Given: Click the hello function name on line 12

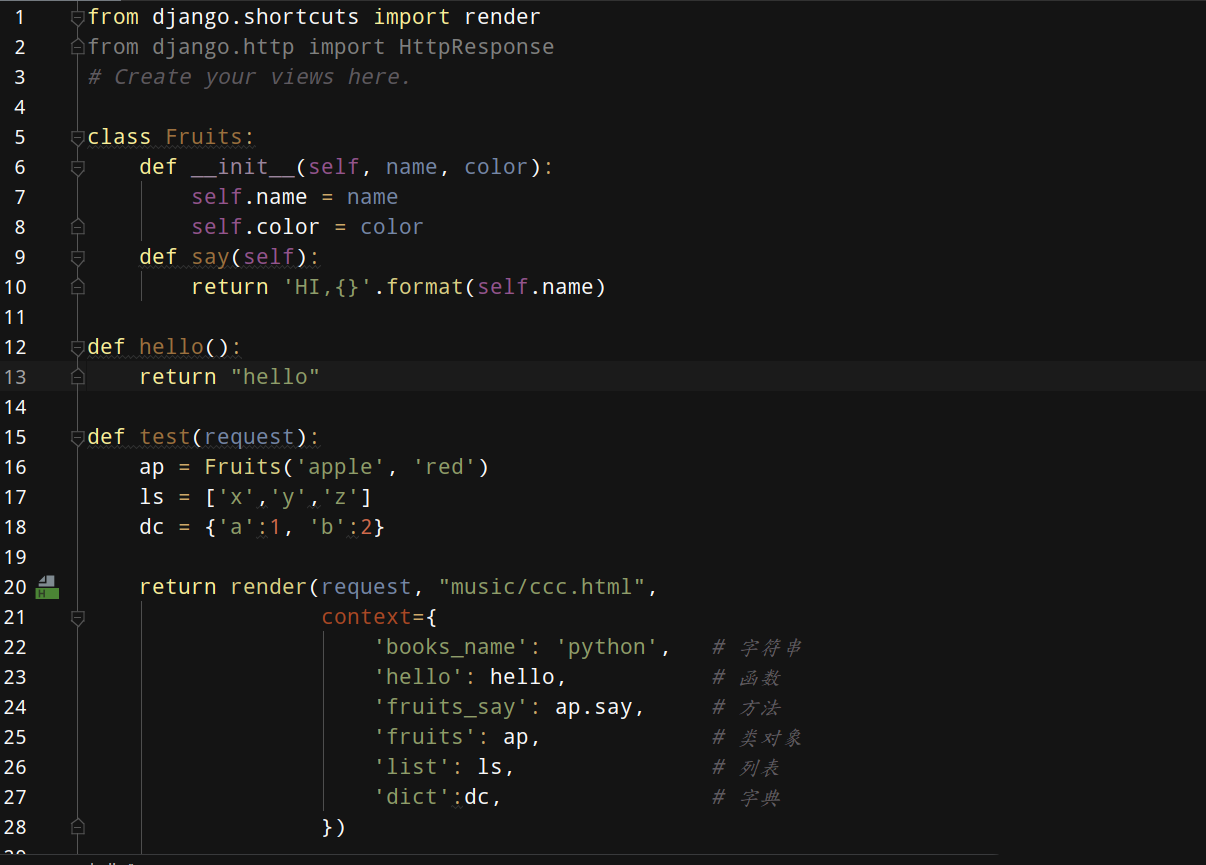Looking at the screenshot, I should click(x=171, y=346).
